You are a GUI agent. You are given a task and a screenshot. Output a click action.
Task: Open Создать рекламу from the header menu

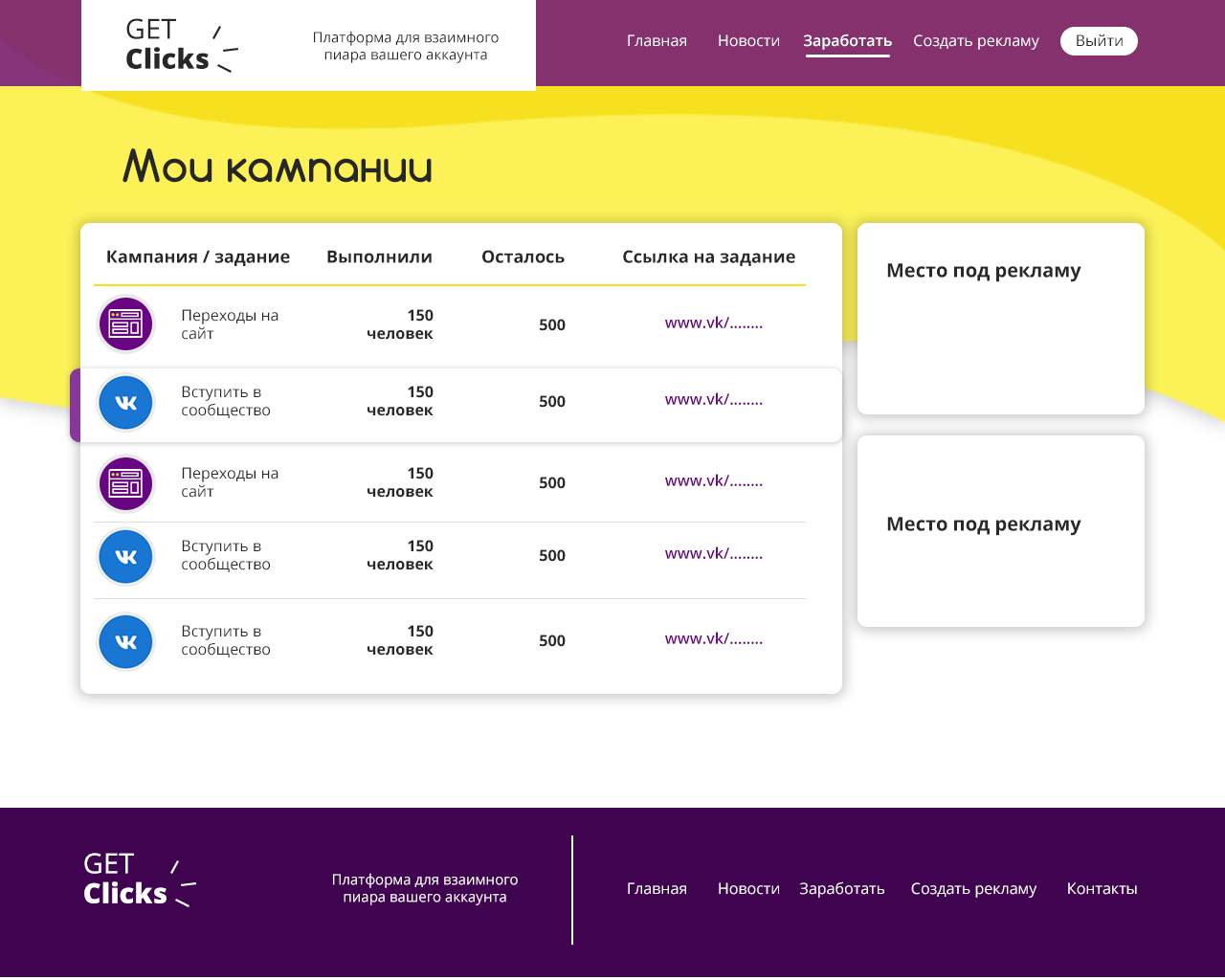click(x=975, y=40)
